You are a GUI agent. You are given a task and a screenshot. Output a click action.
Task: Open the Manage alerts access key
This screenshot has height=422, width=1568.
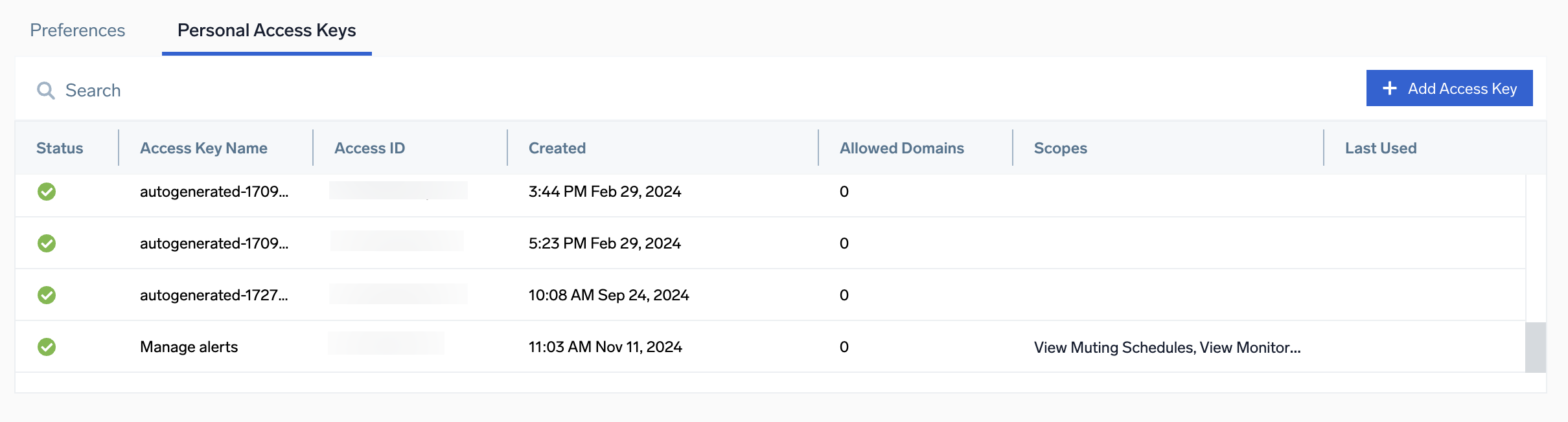[x=189, y=347]
